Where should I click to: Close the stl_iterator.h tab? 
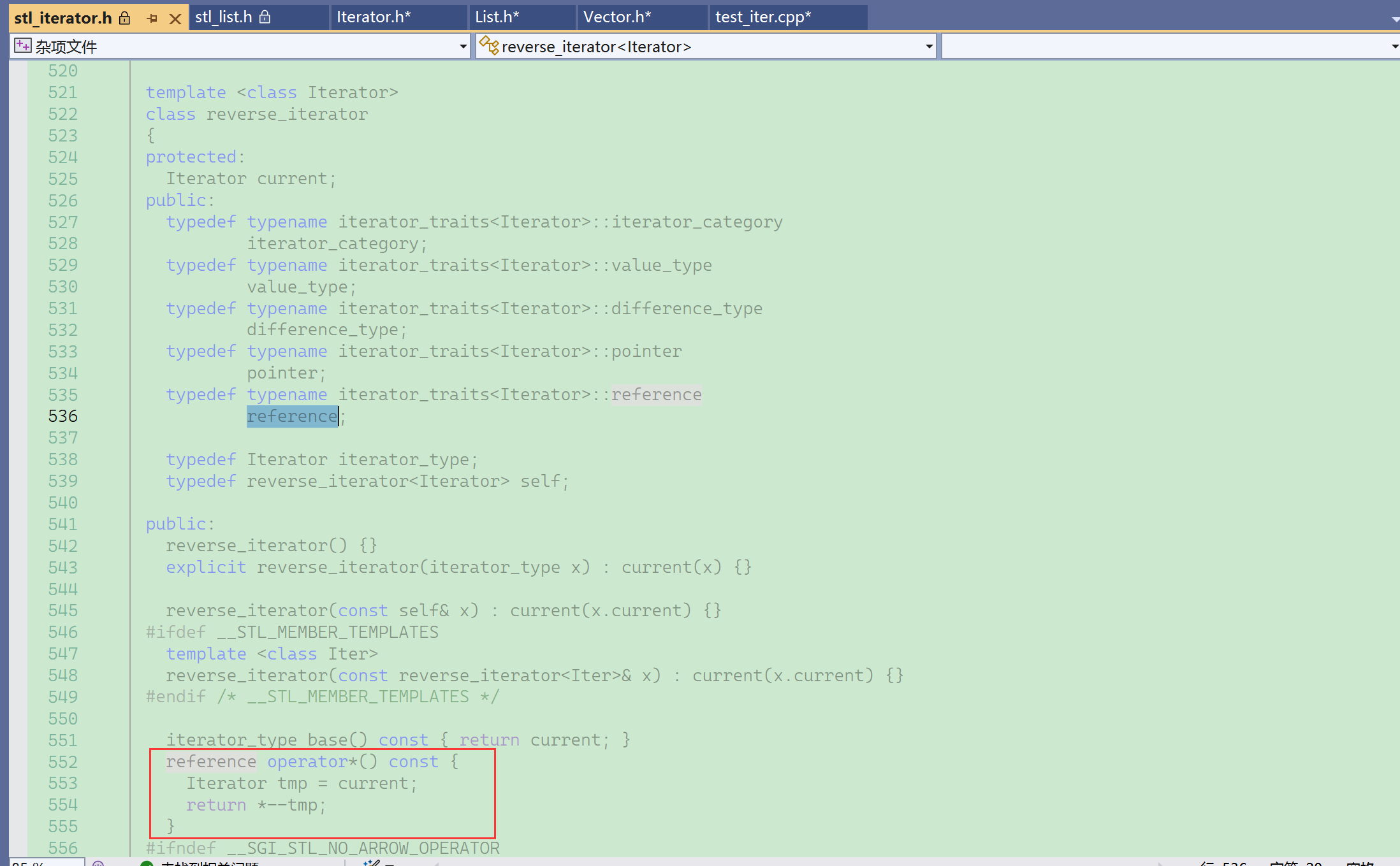click(x=175, y=18)
